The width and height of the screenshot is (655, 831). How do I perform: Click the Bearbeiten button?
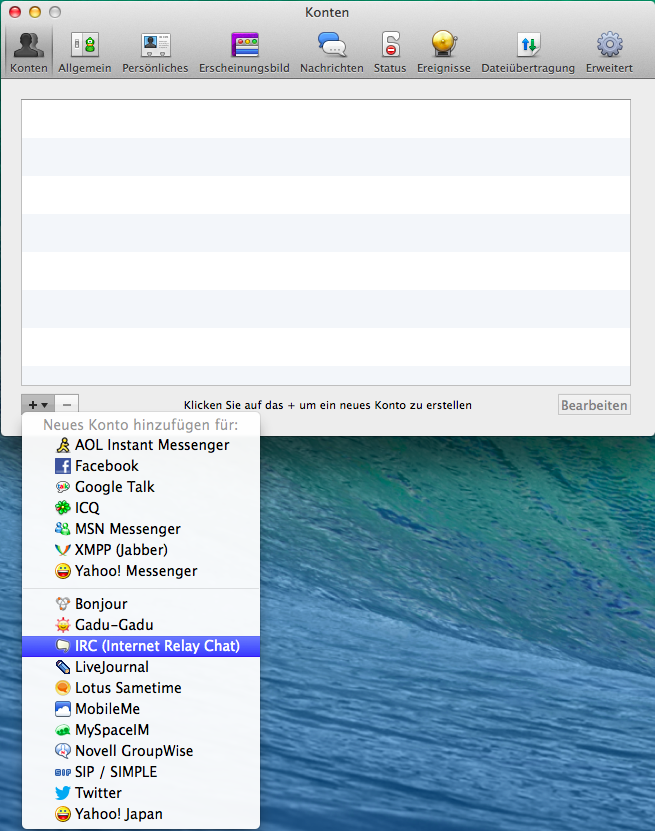[x=594, y=405]
